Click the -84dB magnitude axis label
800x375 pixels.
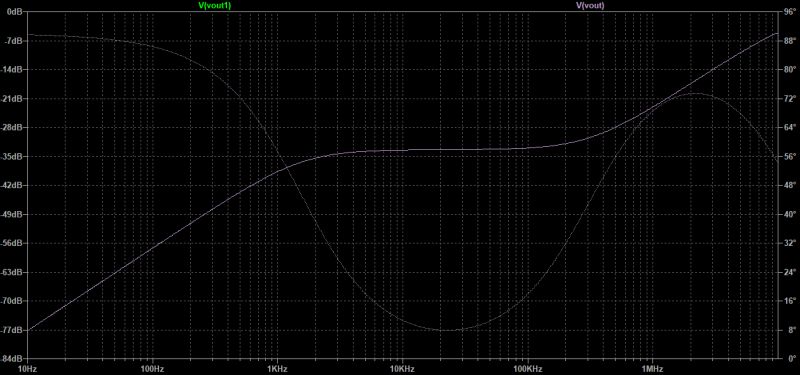click(x=12, y=359)
